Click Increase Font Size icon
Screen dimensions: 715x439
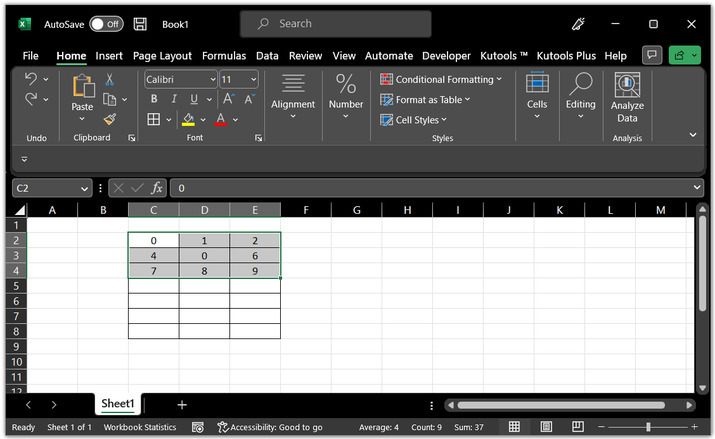point(228,99)
